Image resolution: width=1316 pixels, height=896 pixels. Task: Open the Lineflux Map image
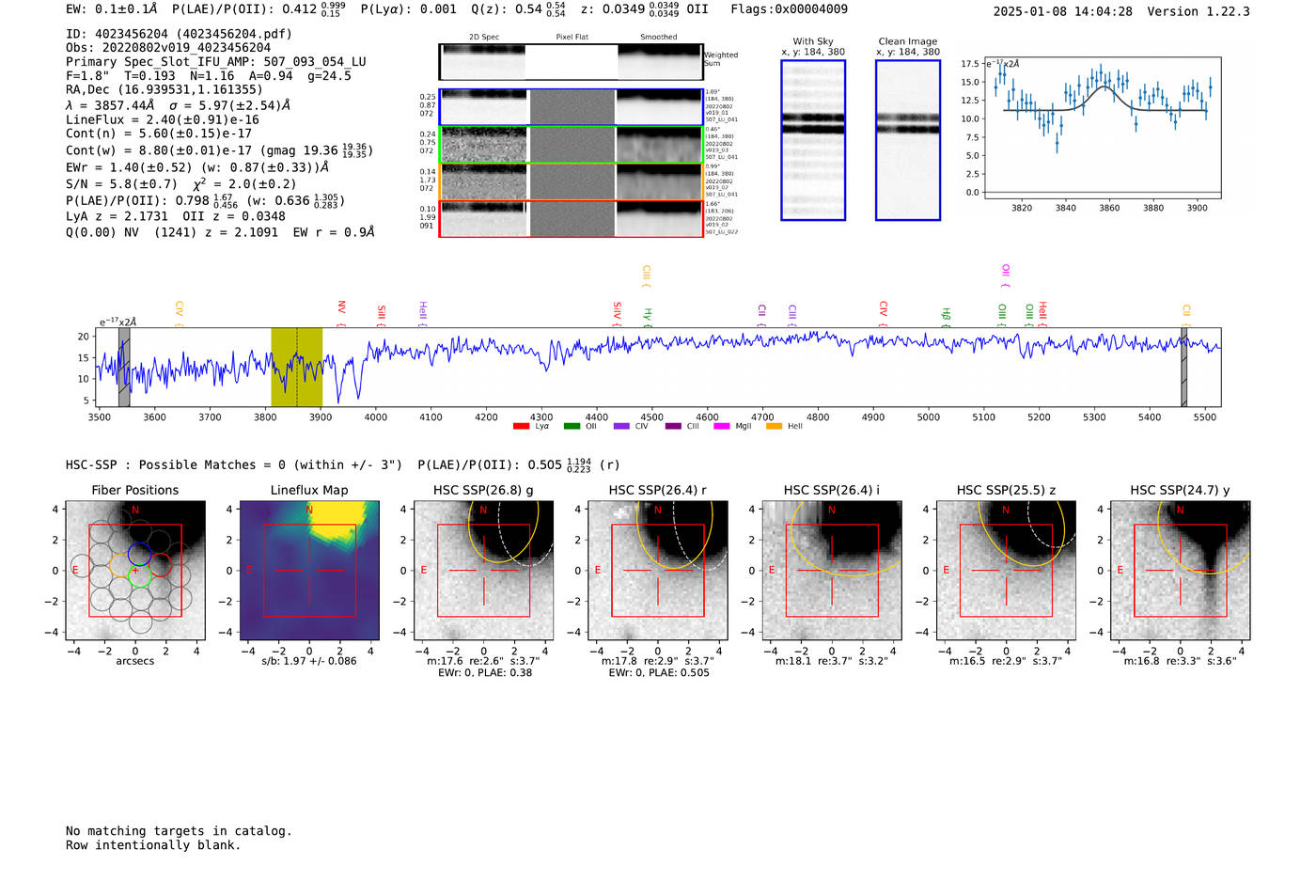[309, 571]
